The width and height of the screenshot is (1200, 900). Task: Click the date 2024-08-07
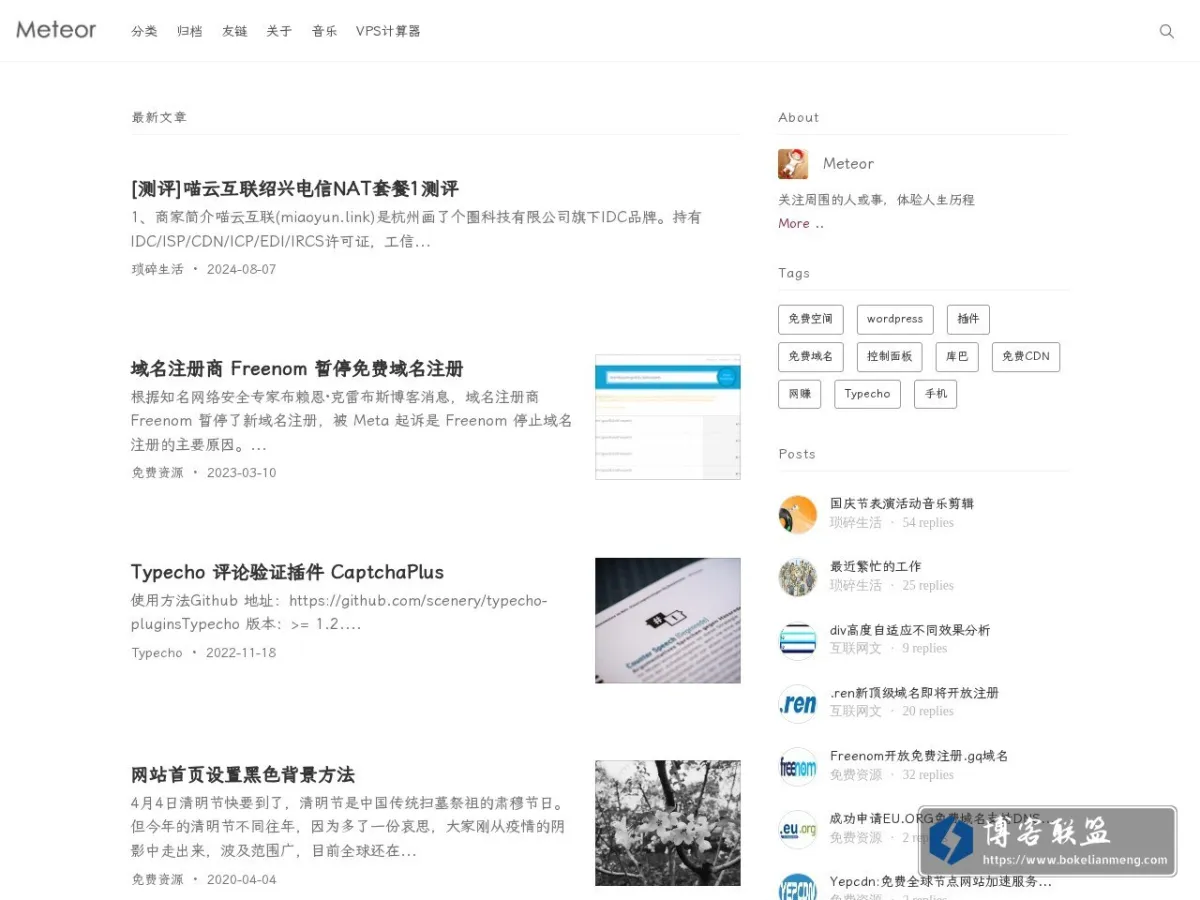pos(241,269)
